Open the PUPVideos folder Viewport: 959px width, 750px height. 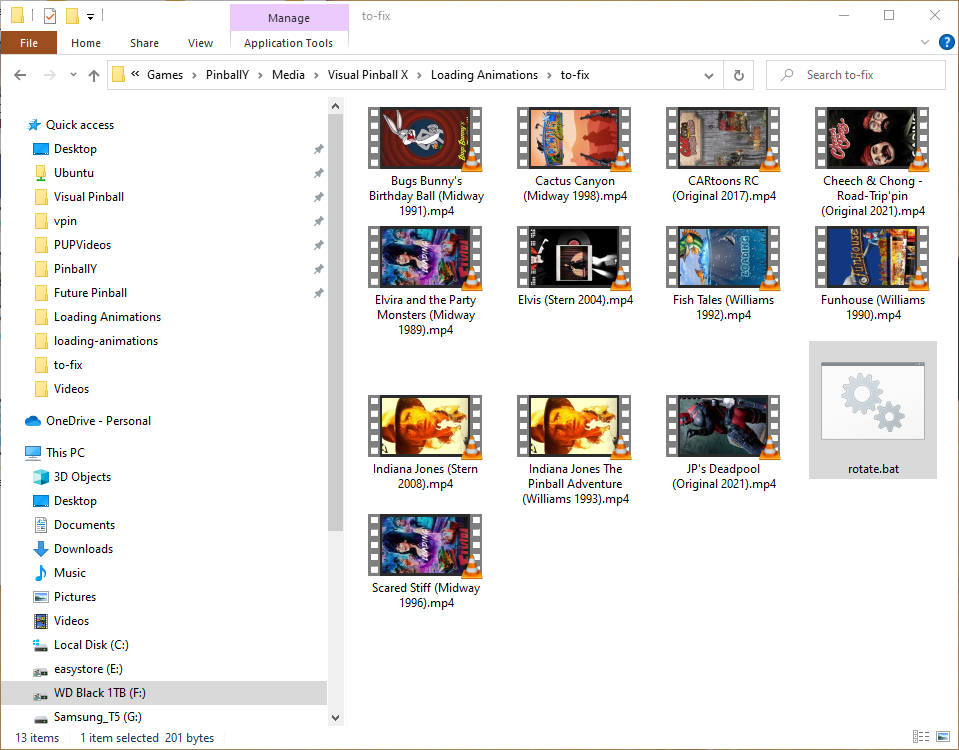83,245
